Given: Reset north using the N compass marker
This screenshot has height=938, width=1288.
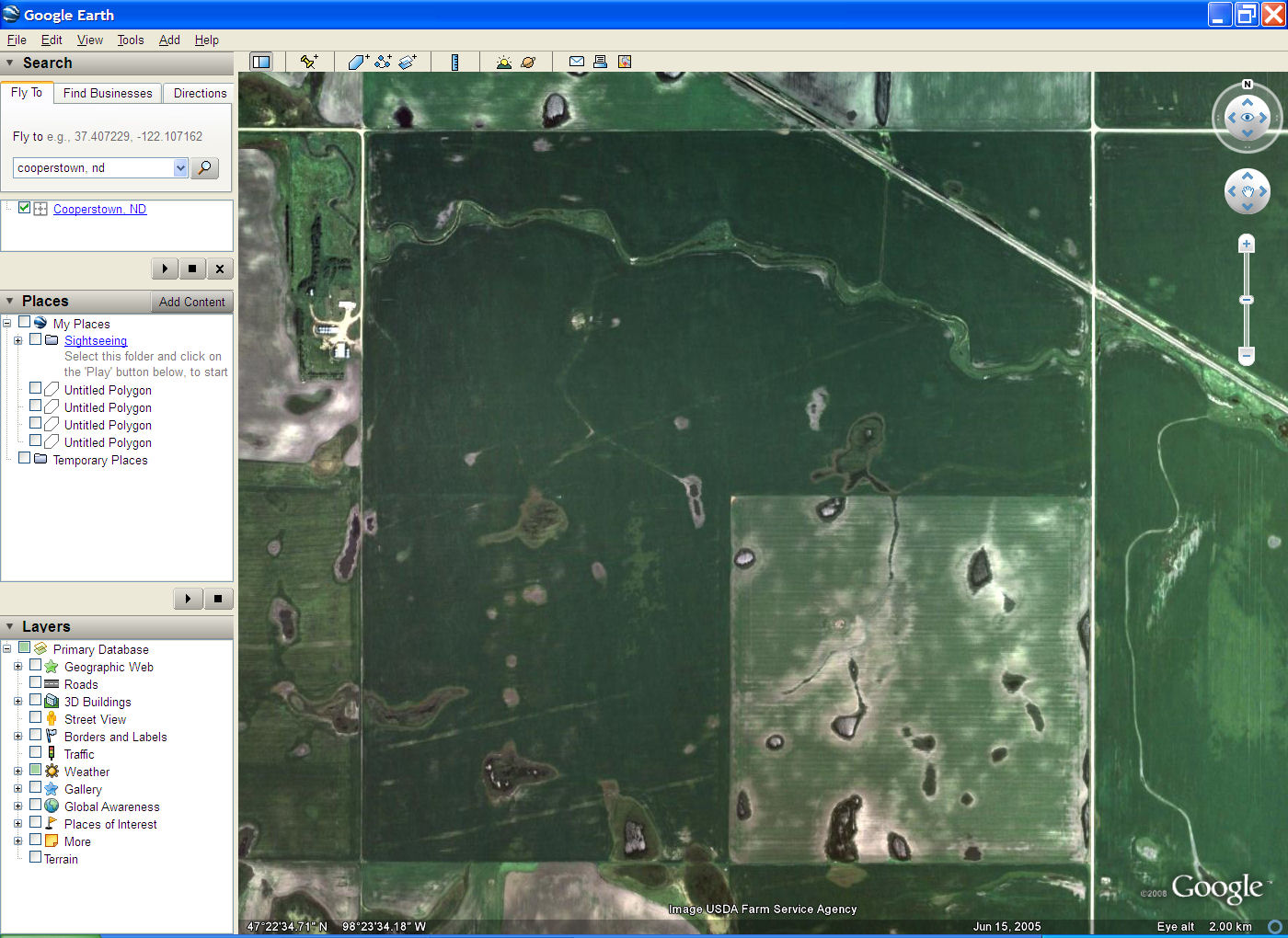Looking at the screenshot, I should coord(1248,85).
